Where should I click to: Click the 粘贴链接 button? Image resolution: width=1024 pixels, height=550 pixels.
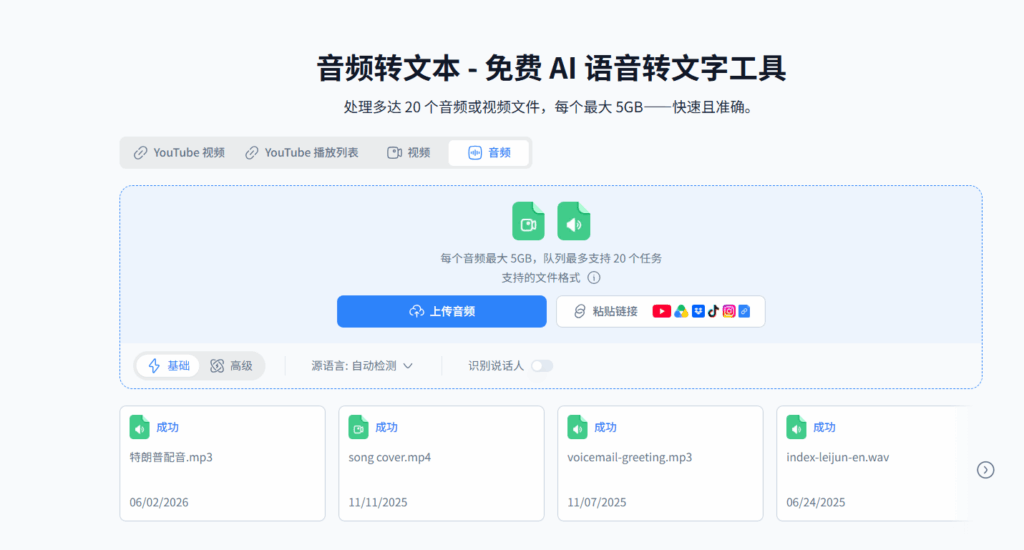pos(660,312)
